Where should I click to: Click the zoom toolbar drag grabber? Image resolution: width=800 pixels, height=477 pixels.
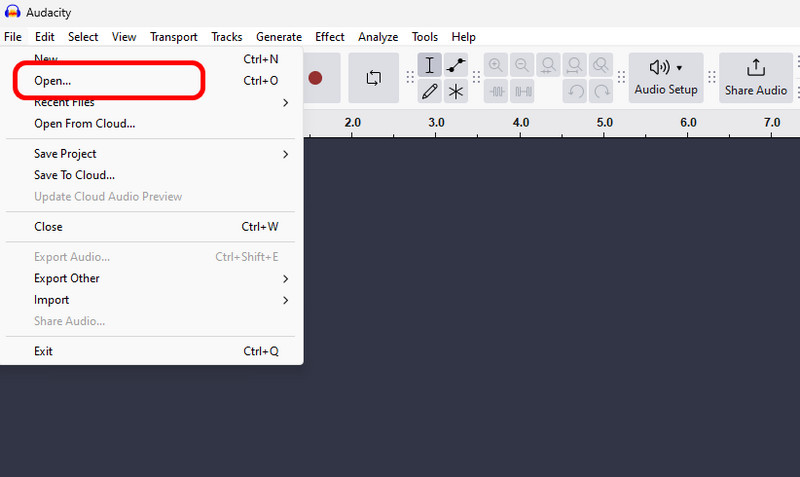(x=477, y=78)
